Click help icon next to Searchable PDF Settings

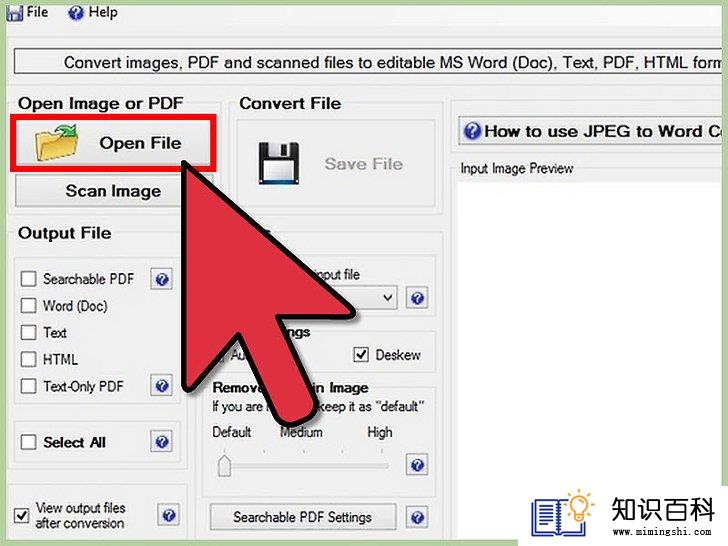coord(417,517)
